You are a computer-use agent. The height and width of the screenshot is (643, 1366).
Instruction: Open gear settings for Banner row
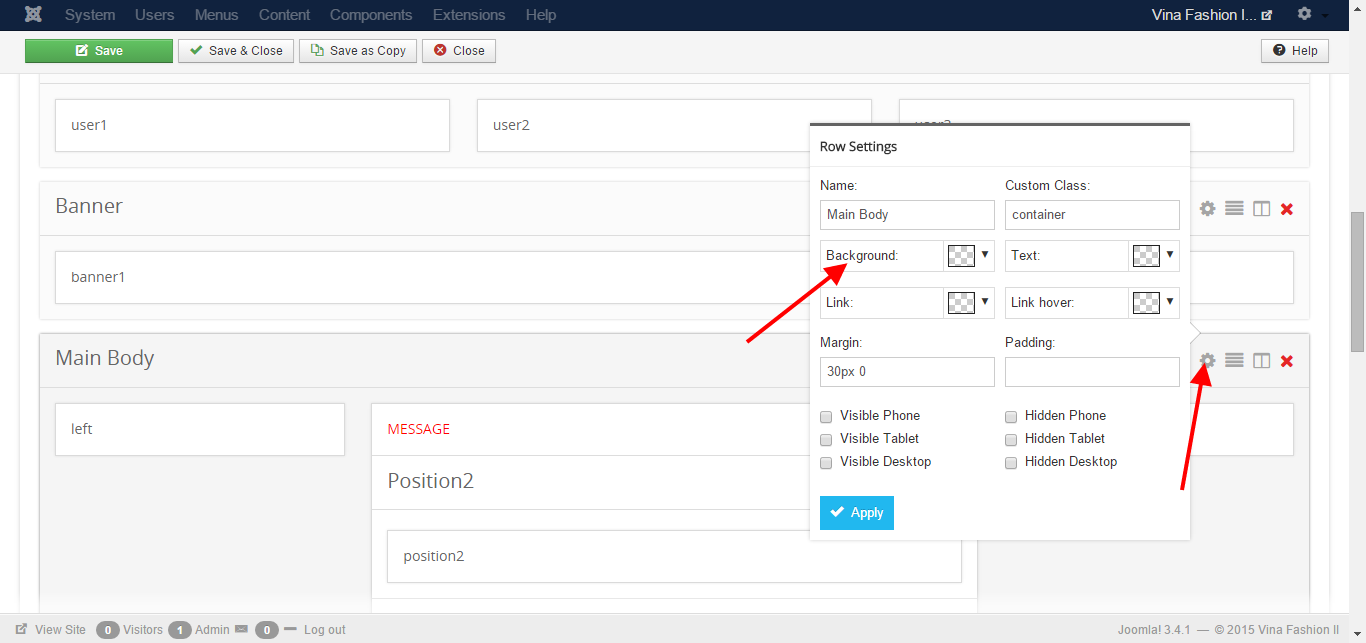click(x=1207, y=208)
